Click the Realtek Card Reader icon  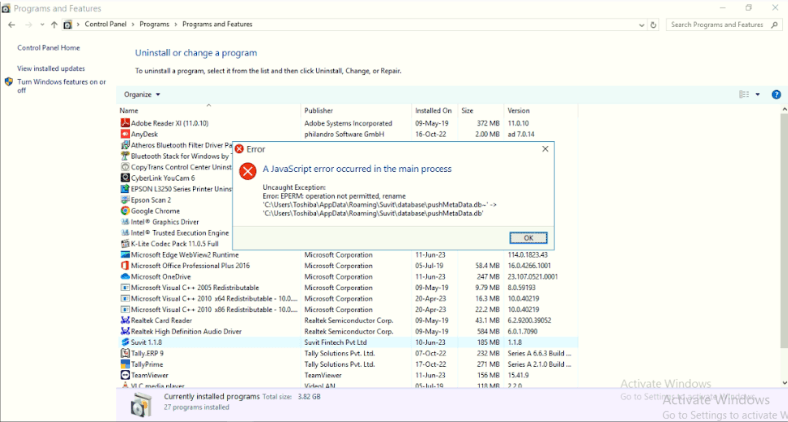125,321
